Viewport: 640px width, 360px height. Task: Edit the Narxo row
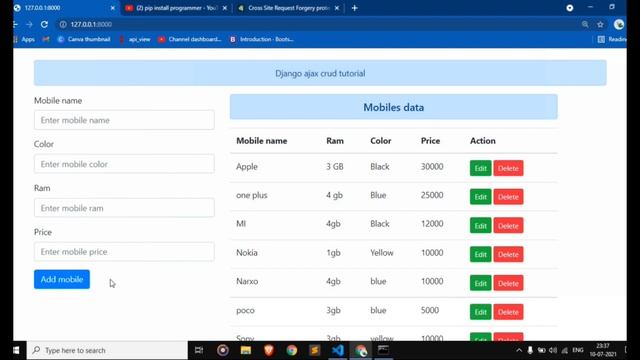point(480,283)
